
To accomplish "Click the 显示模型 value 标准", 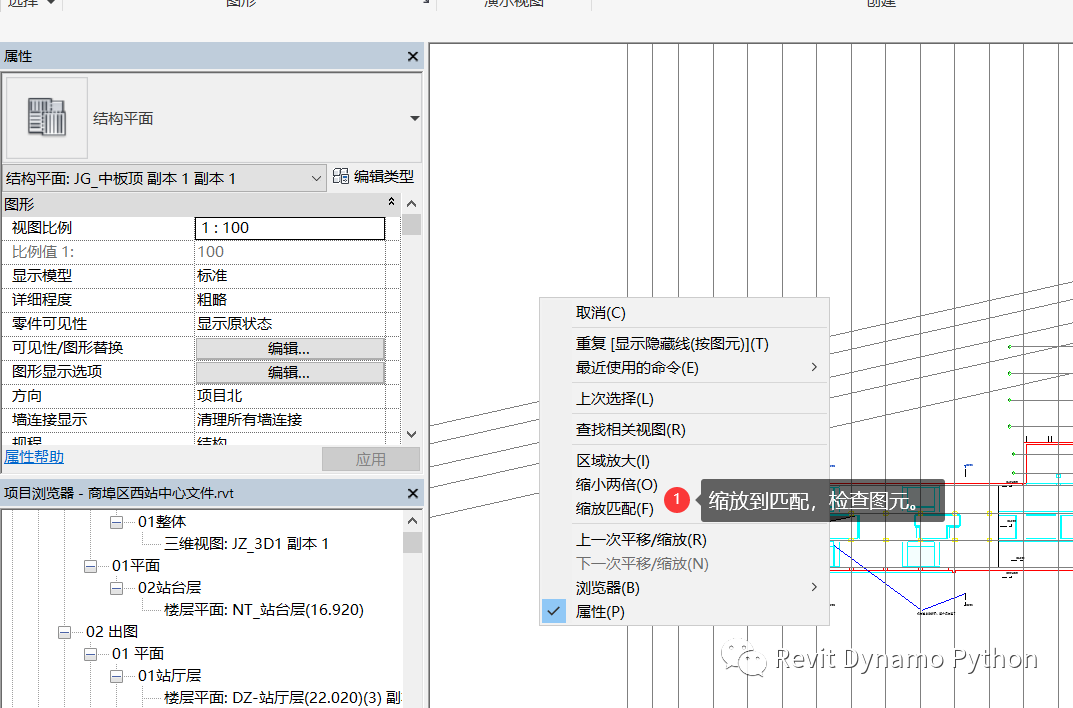I will 290,276.
